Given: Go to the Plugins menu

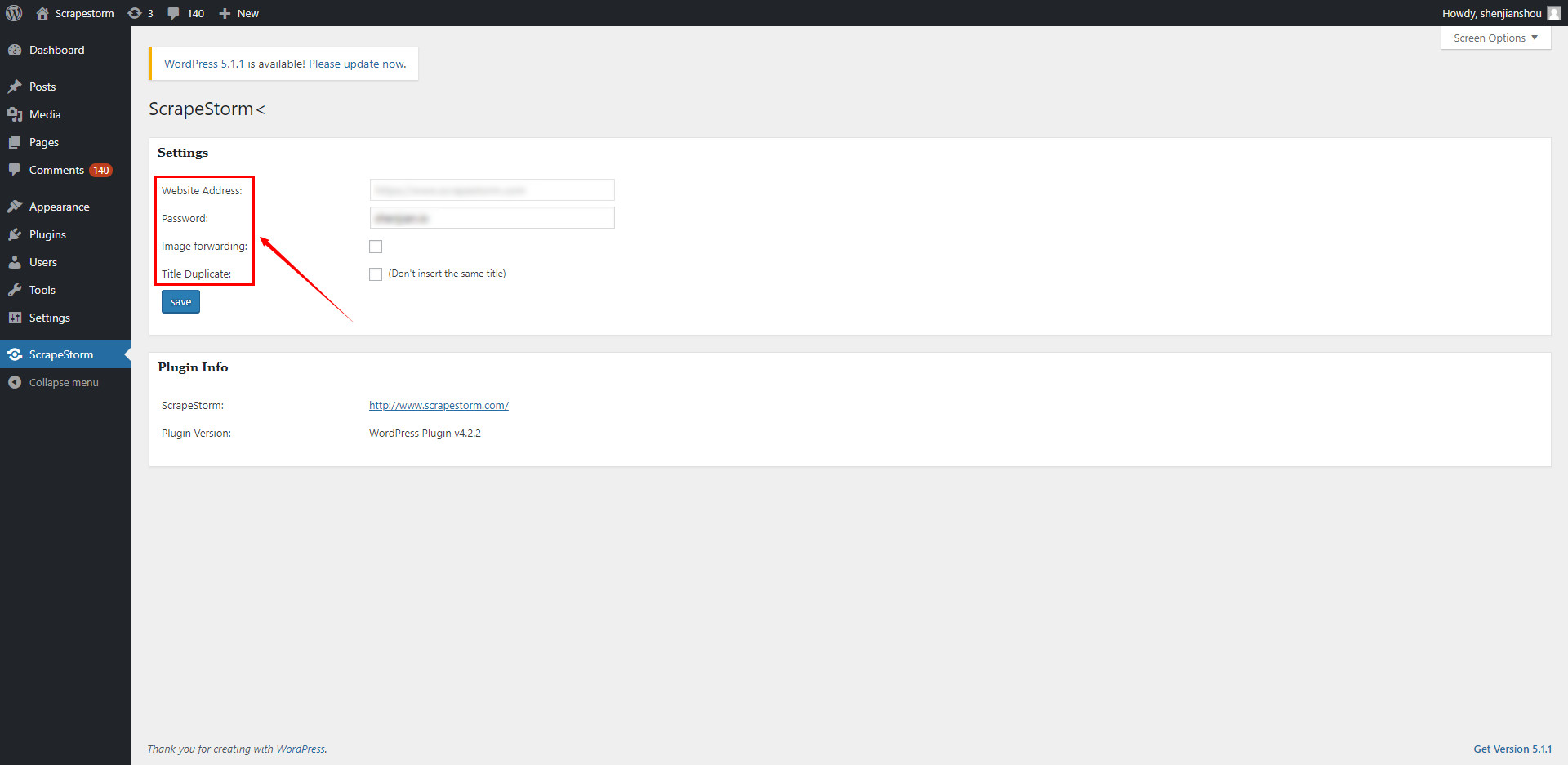Looking at the screenshot, I should click(x=65, y=234).
